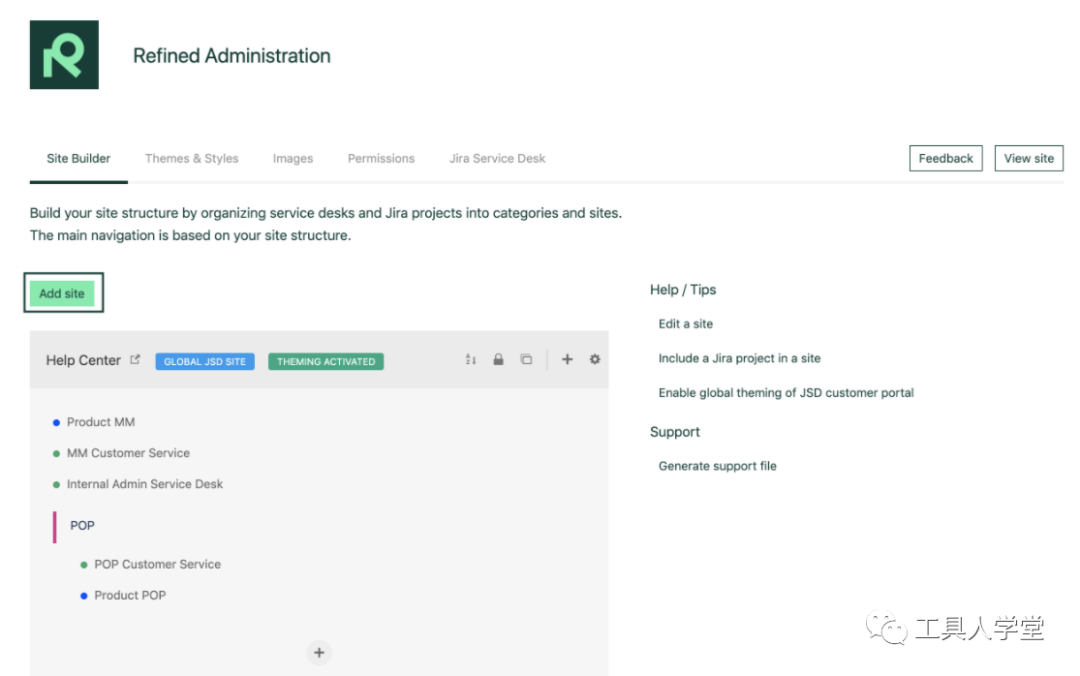This screenshot has width=1080, height=676.
Task: Open Help Center external link icon
Action: click(135, 360)
